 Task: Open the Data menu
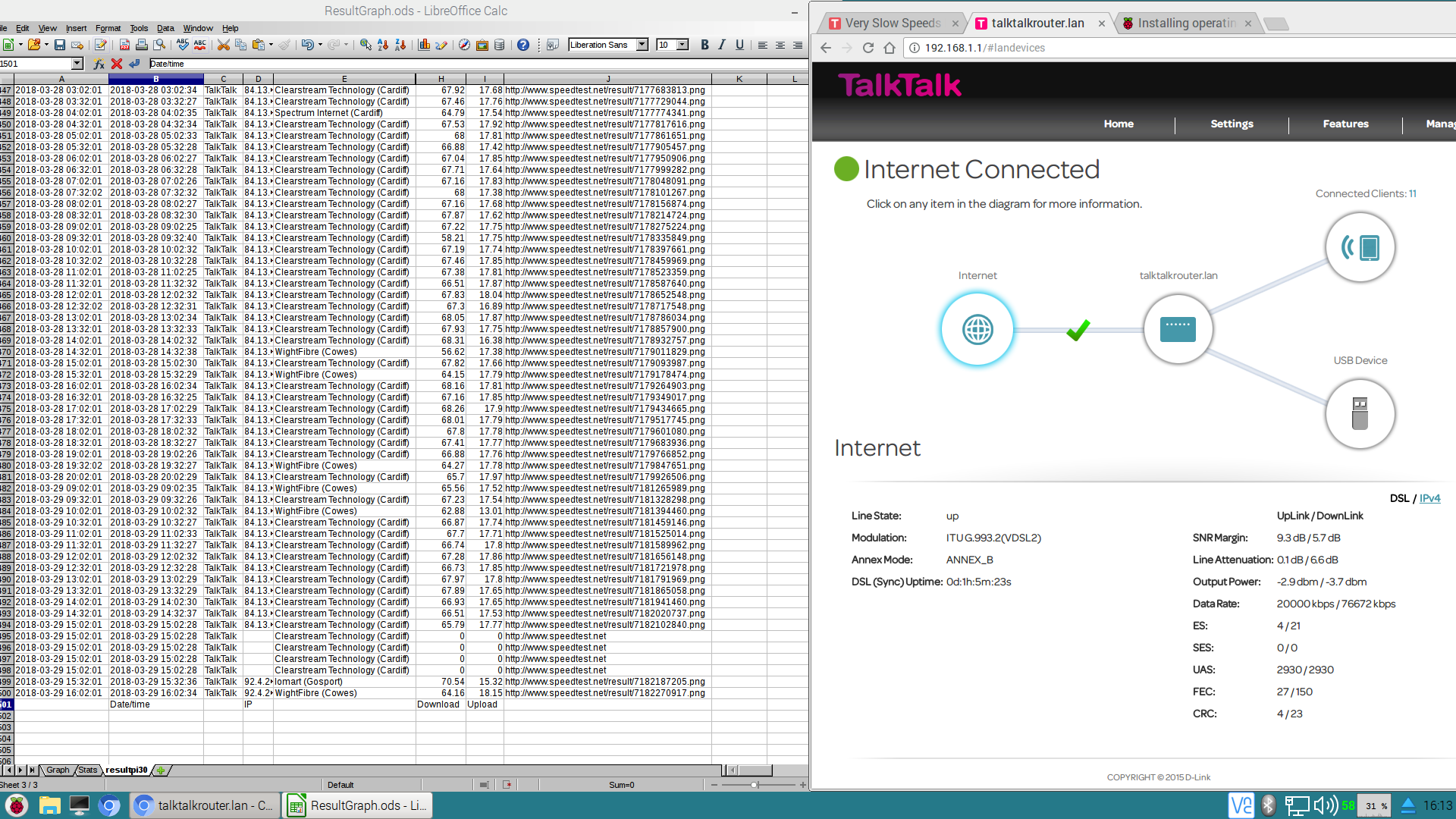coord(165,28)
